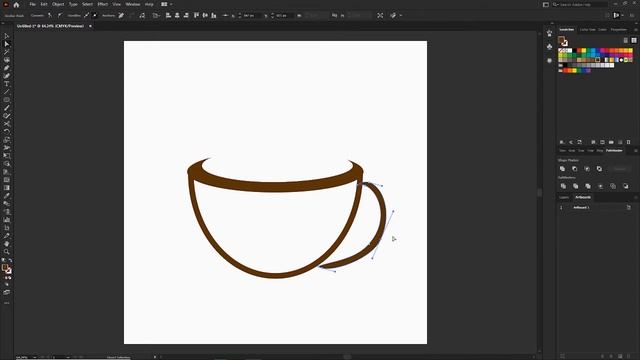
Task: Open Artboards panel options menu
Action: pos(636,198)
